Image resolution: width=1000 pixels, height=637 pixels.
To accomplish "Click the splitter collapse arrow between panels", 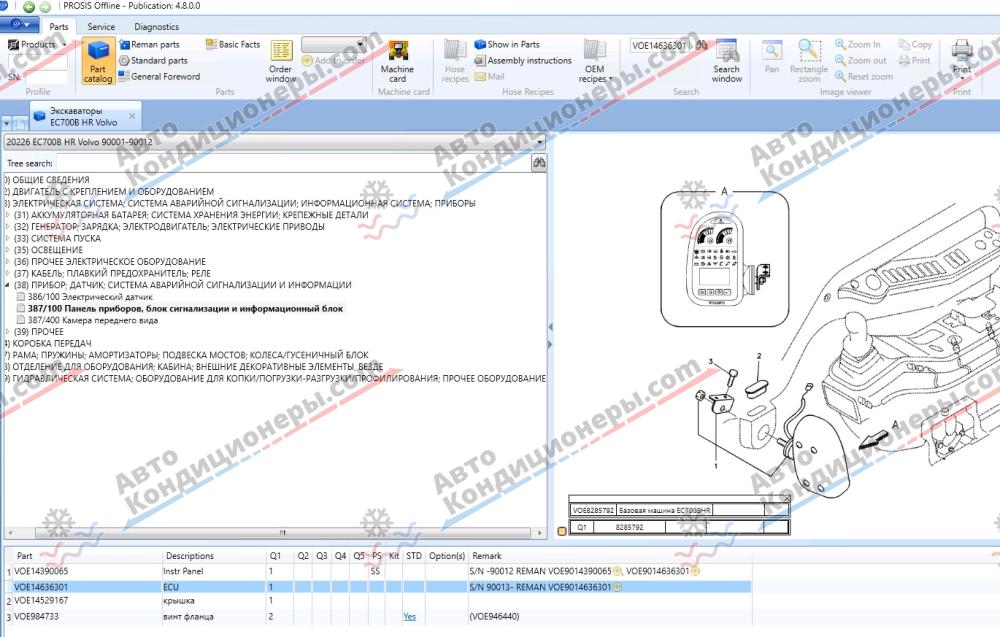I will 550,327.
